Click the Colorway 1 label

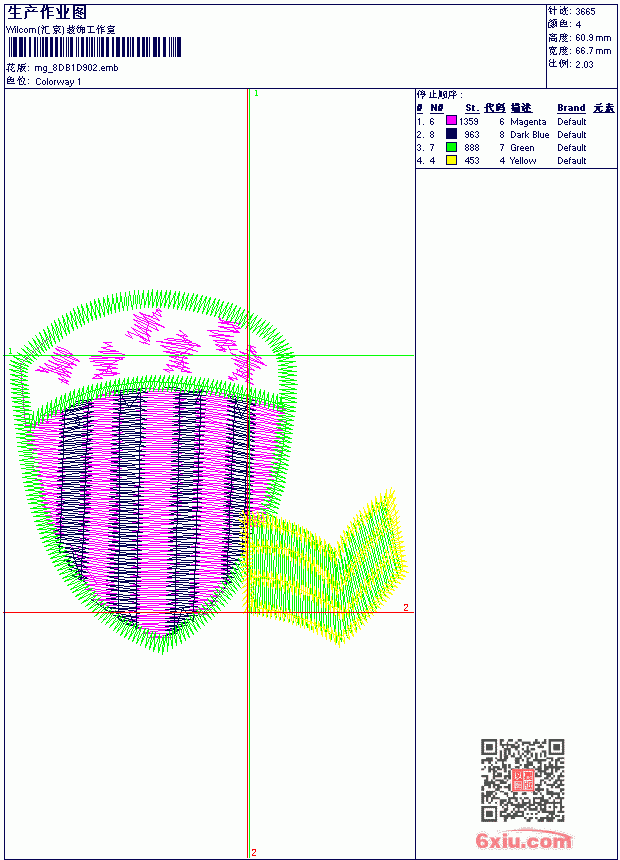point(58,82)
